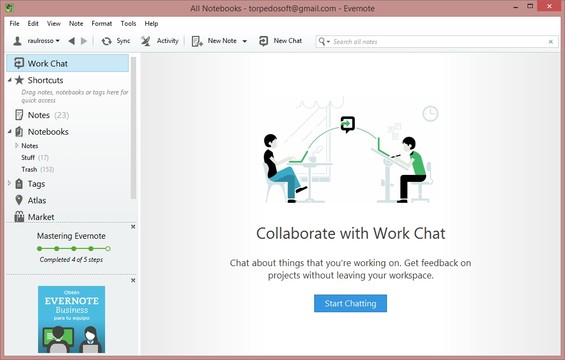
Task: Clear the search field with X
Action: coord(551,41)
